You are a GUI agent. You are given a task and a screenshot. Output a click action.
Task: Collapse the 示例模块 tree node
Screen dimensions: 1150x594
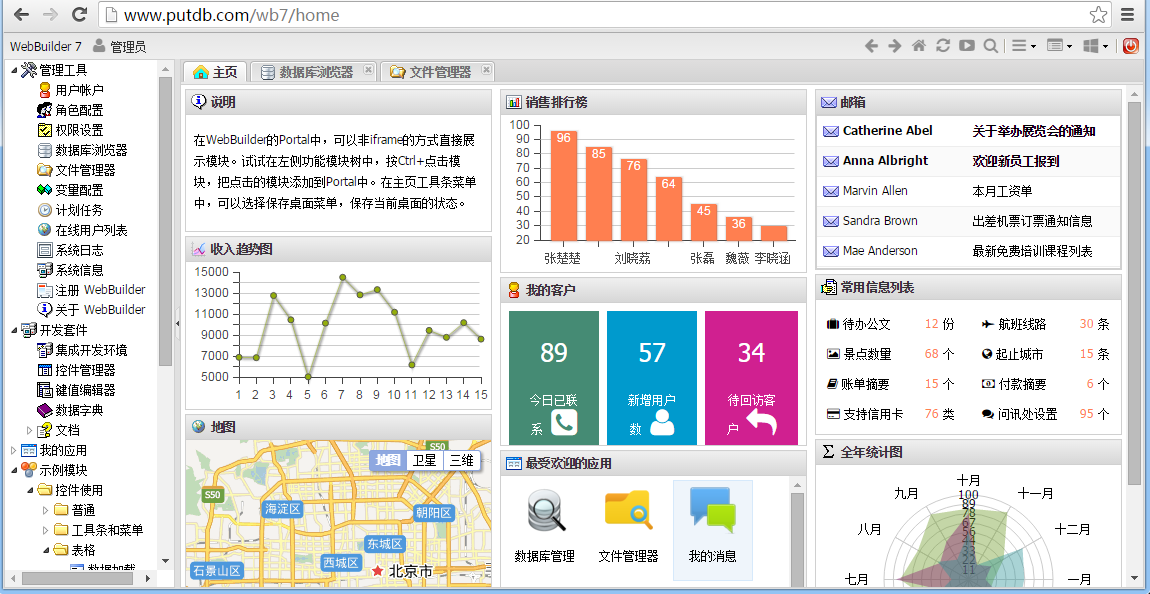[x=14, y=470]
